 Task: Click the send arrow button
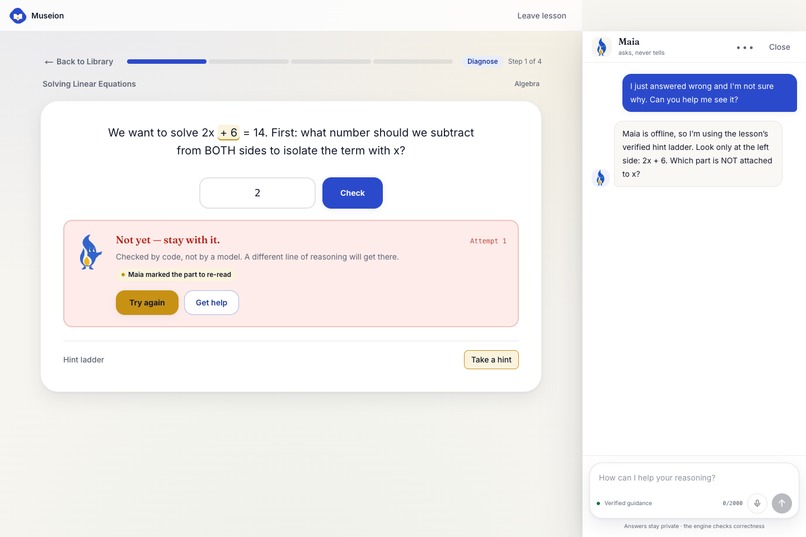point(782,503)
